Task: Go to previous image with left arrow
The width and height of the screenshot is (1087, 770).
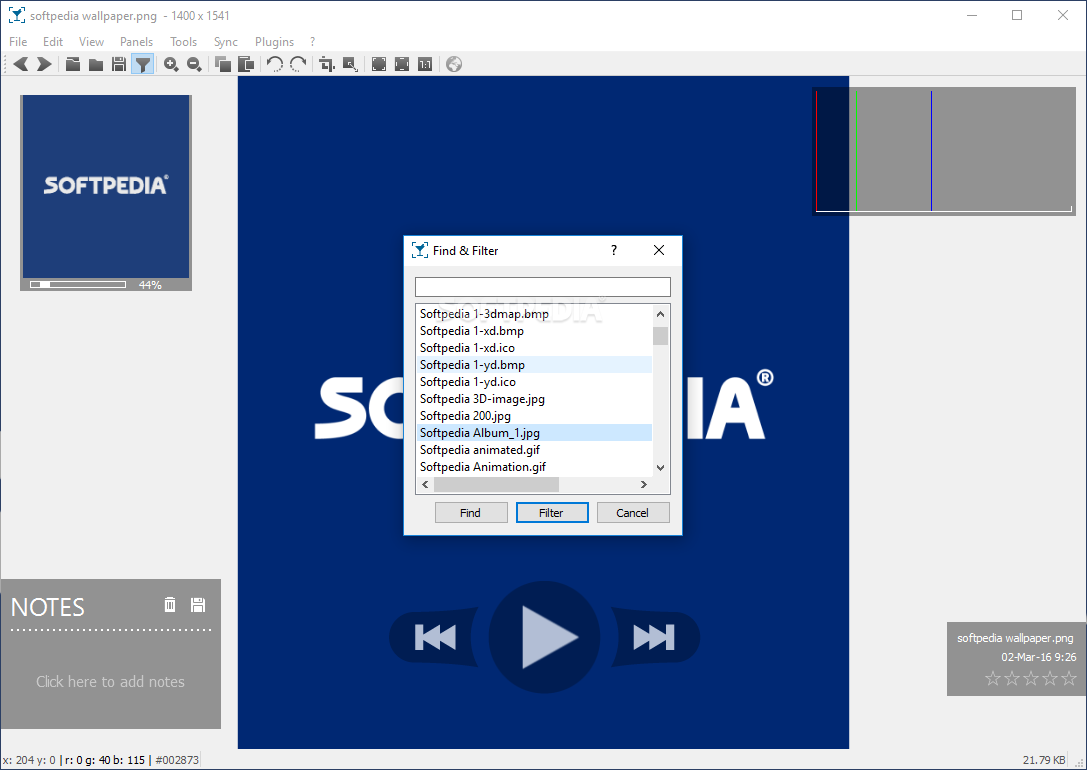Action: point(21,64)
